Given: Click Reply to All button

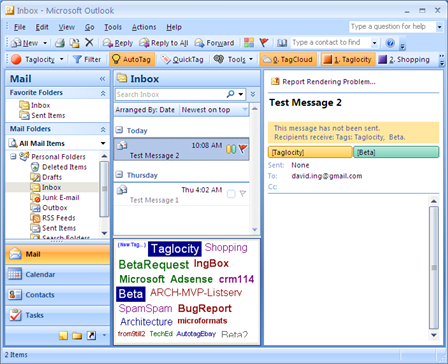Looking at the screenshot, I should pos(164,43).
